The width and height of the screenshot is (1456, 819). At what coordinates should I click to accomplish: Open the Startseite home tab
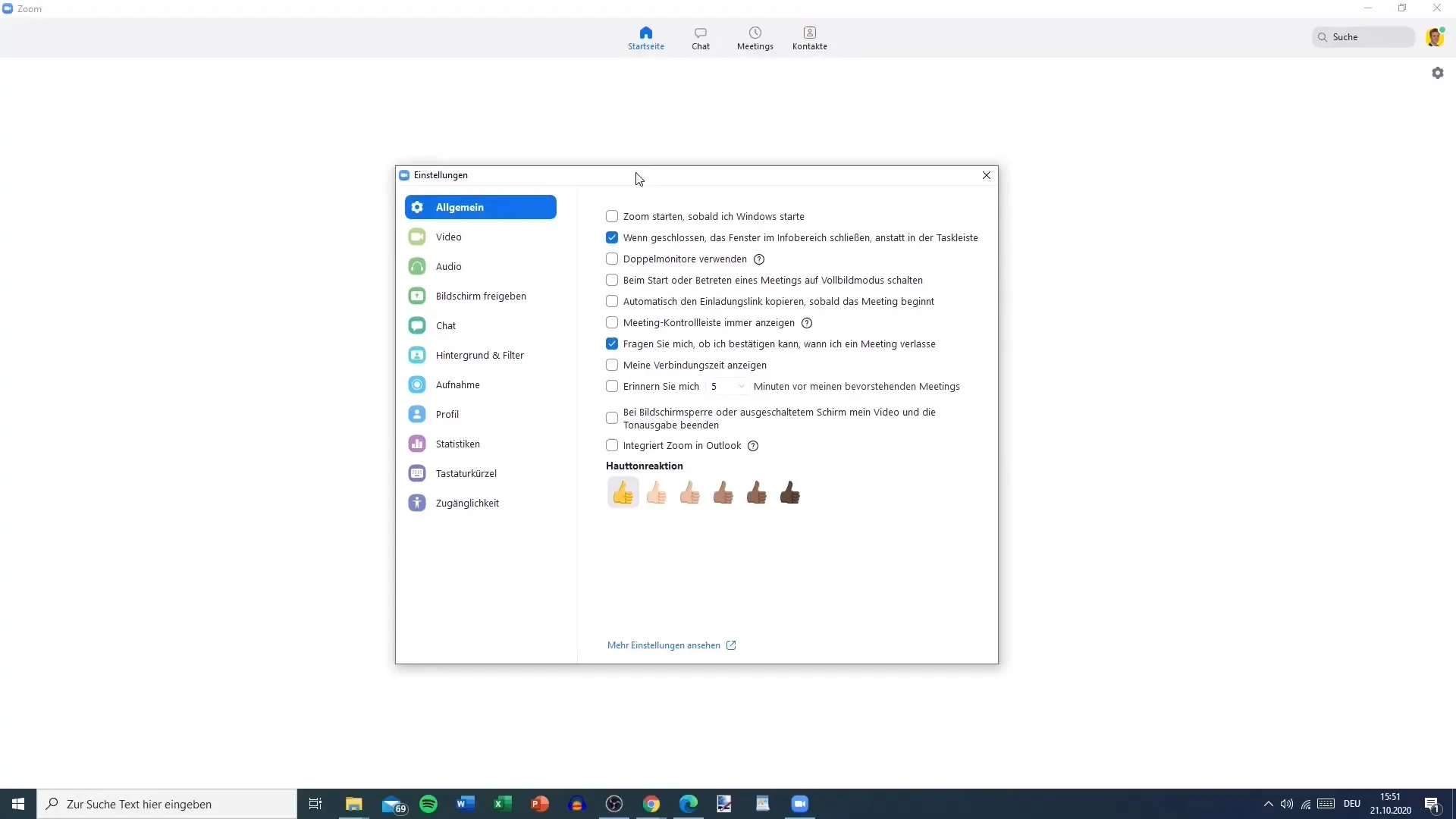(x=645, y=38)
